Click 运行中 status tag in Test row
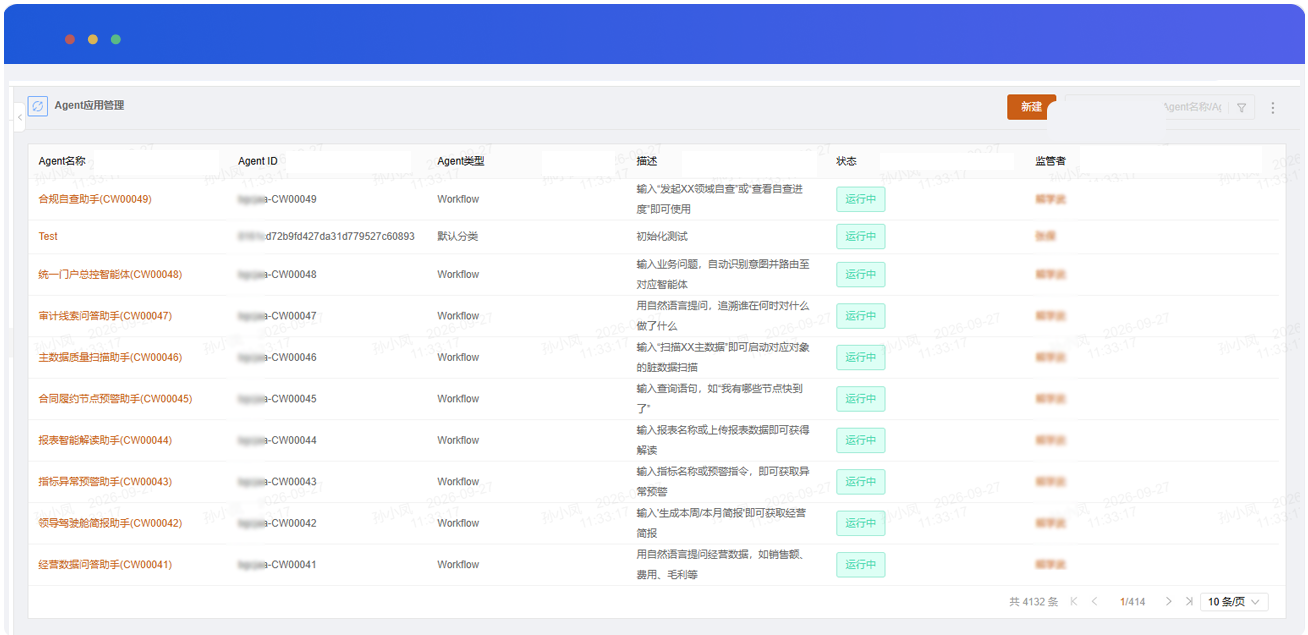This screenshot has width=1308, height=635. coord(861,237)
